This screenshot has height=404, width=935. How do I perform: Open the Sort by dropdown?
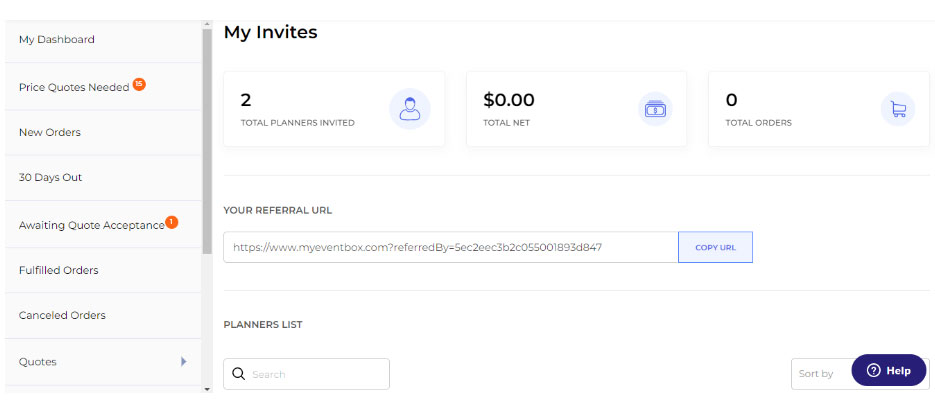(x=820, y=373)
